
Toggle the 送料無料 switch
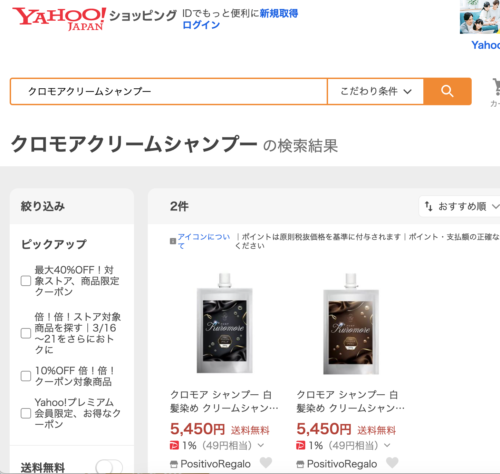(109, 467)
